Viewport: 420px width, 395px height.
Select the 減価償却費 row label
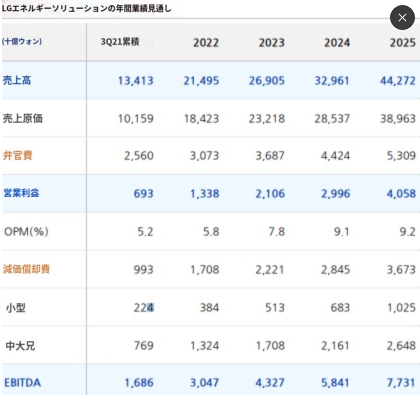[x=26, y=269]
